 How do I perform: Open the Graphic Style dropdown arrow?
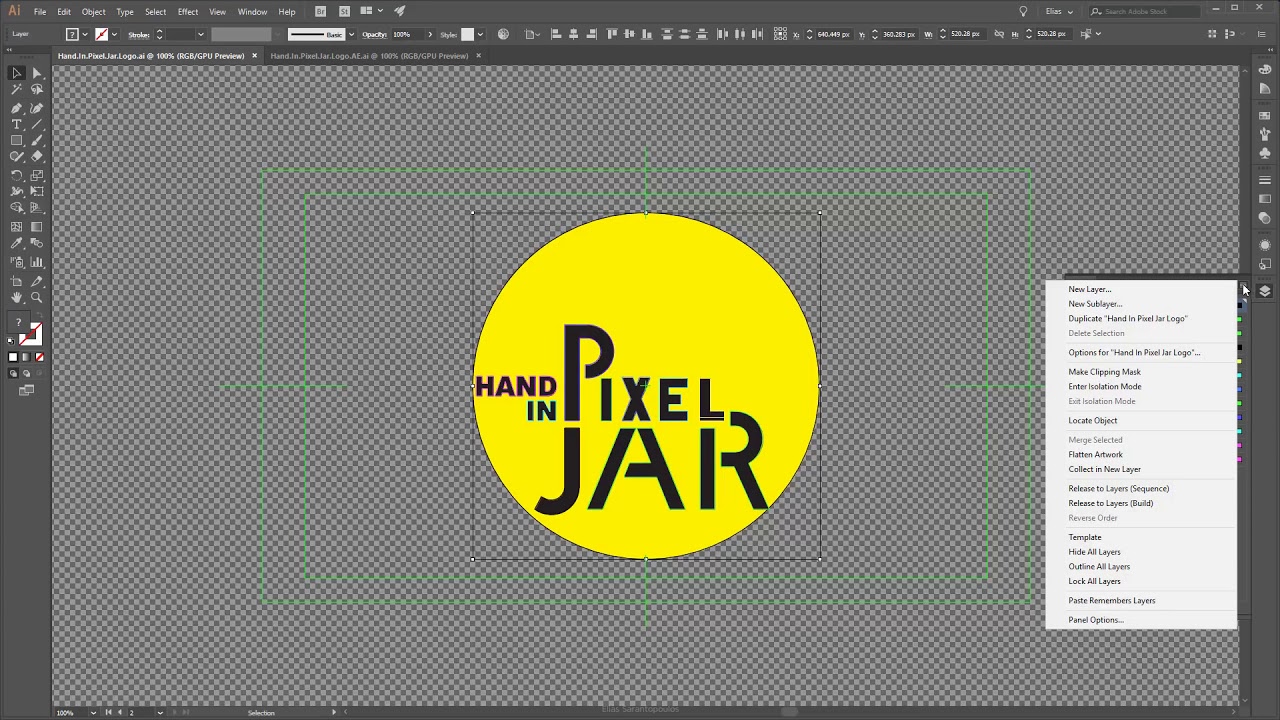(x=481, y=34)
